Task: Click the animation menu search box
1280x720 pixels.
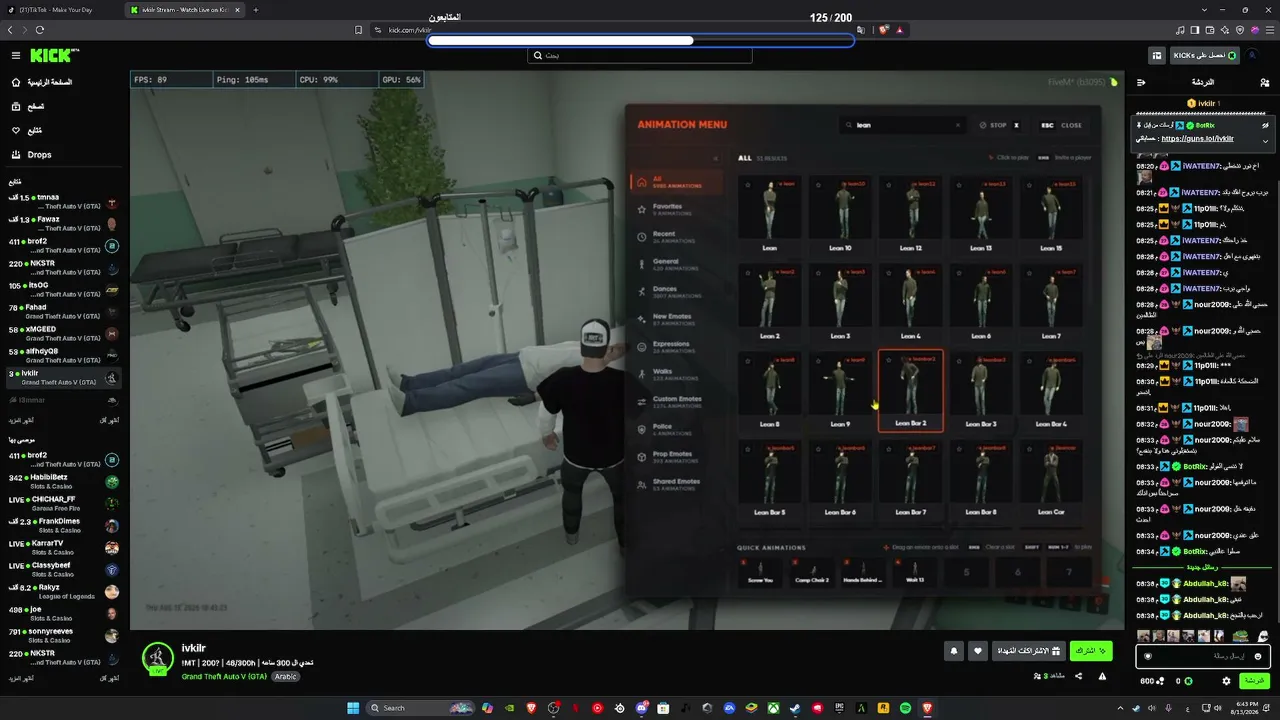Action: tap(901, 125)
